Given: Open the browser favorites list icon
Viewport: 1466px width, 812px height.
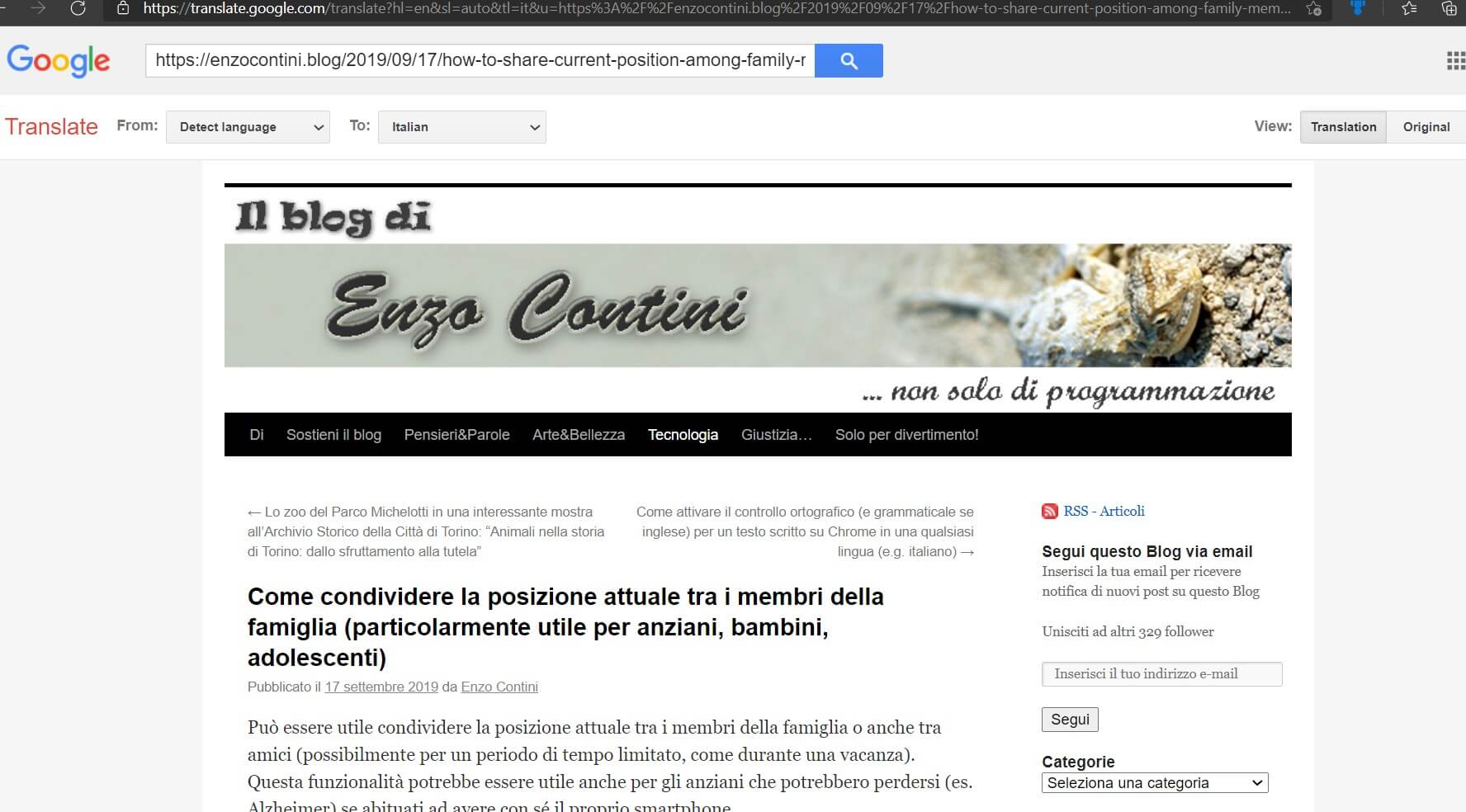Looking at the screenshot, I should pyautogui.click(x=1409, y=9).
